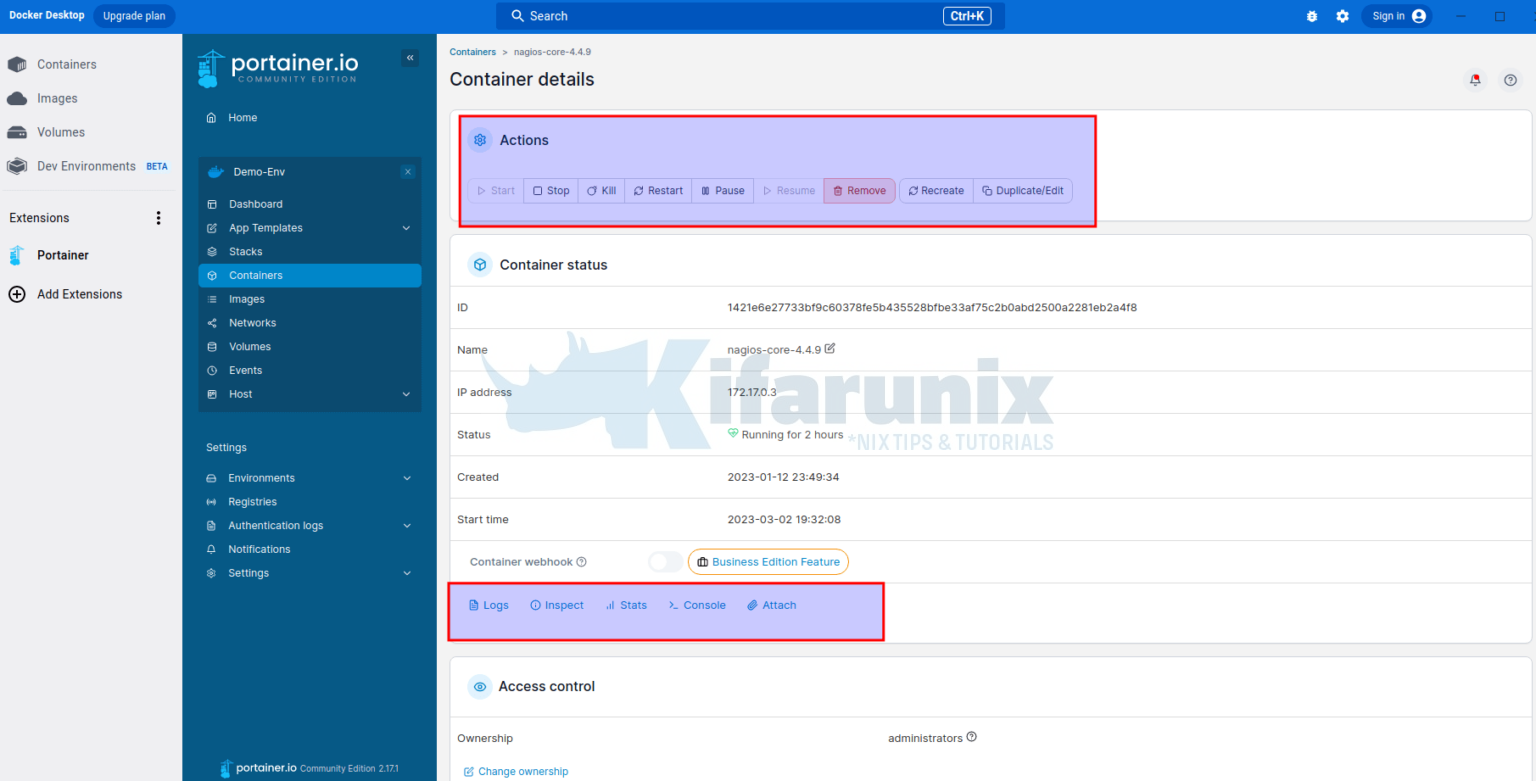Go to Networks in the sidebar

coord(252,323)
